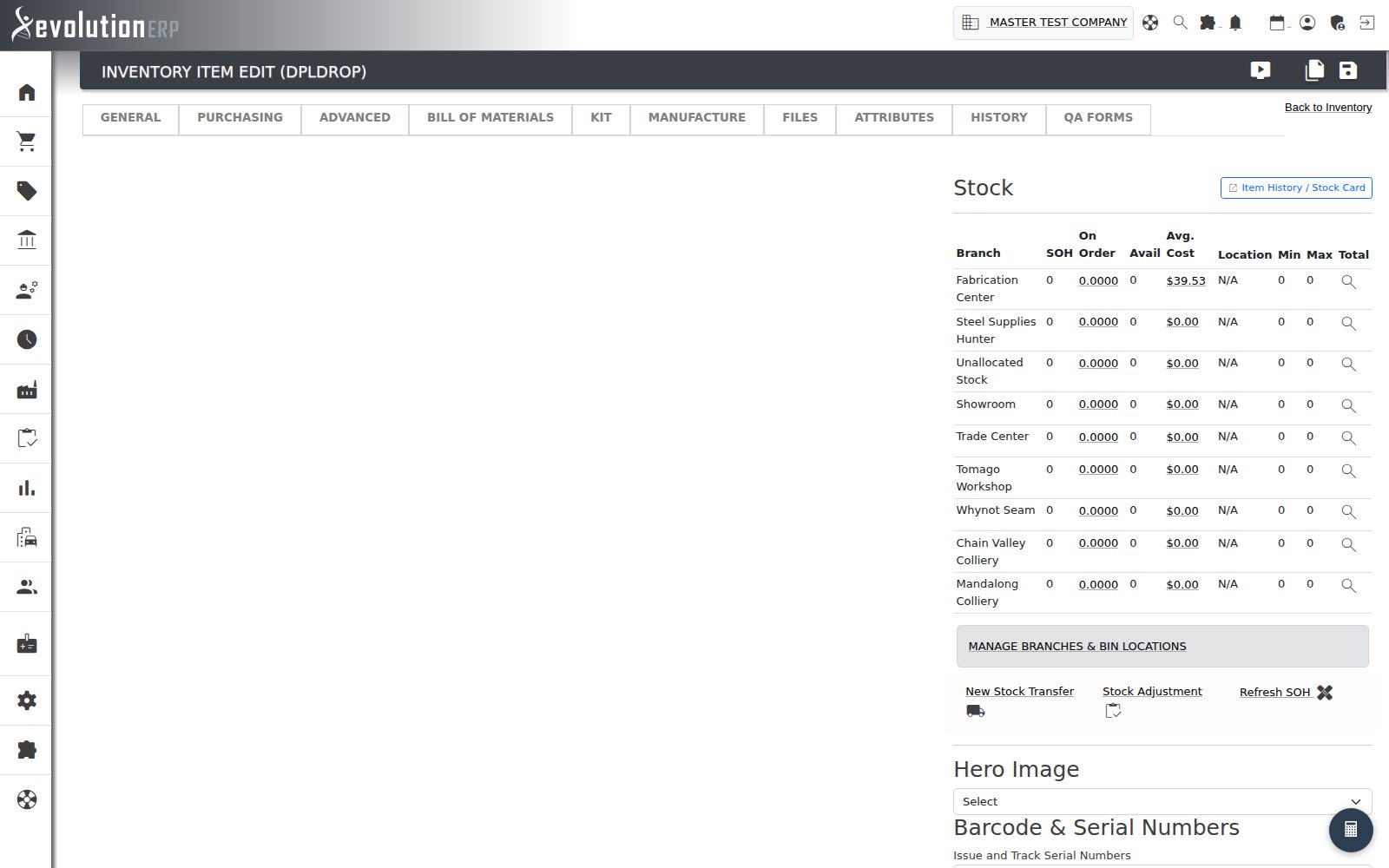This screenshot has width=1389, height=868.
Task: Open the floating calculator button
Action: [1351, 829]
